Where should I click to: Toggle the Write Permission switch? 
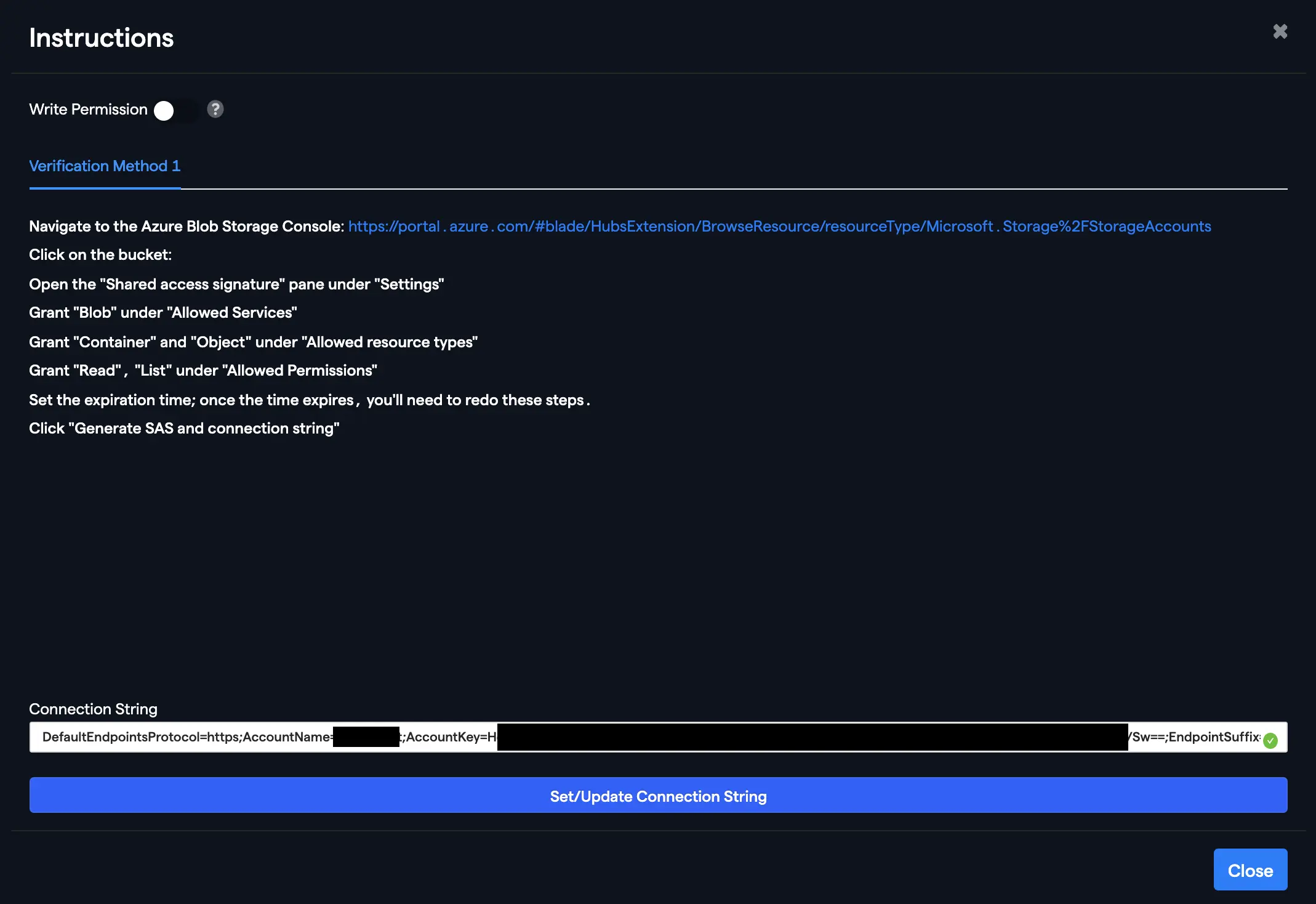click(x=176, y=111)
